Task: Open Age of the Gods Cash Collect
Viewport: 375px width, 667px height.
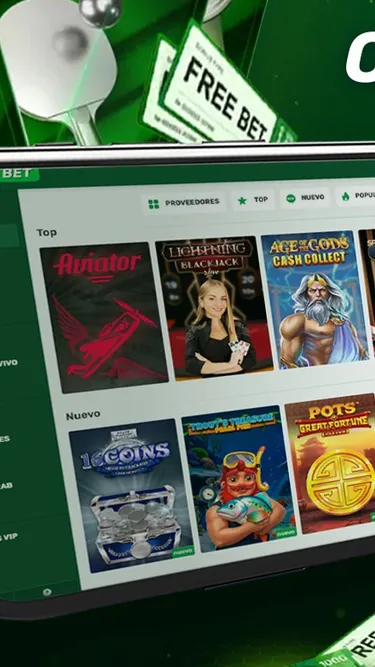Action: click(315, 300)
